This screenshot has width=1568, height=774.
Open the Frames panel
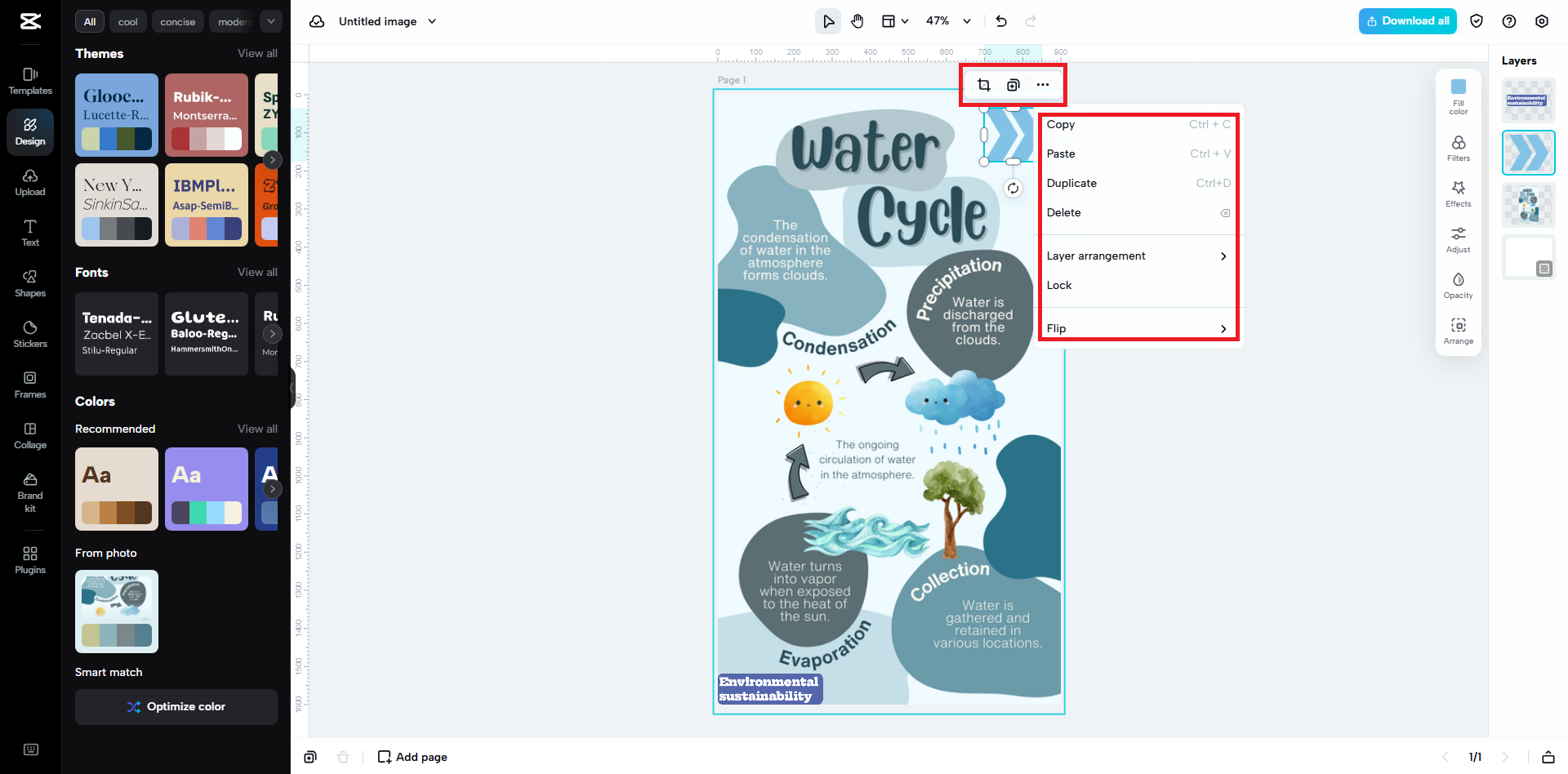click(30, 385)
